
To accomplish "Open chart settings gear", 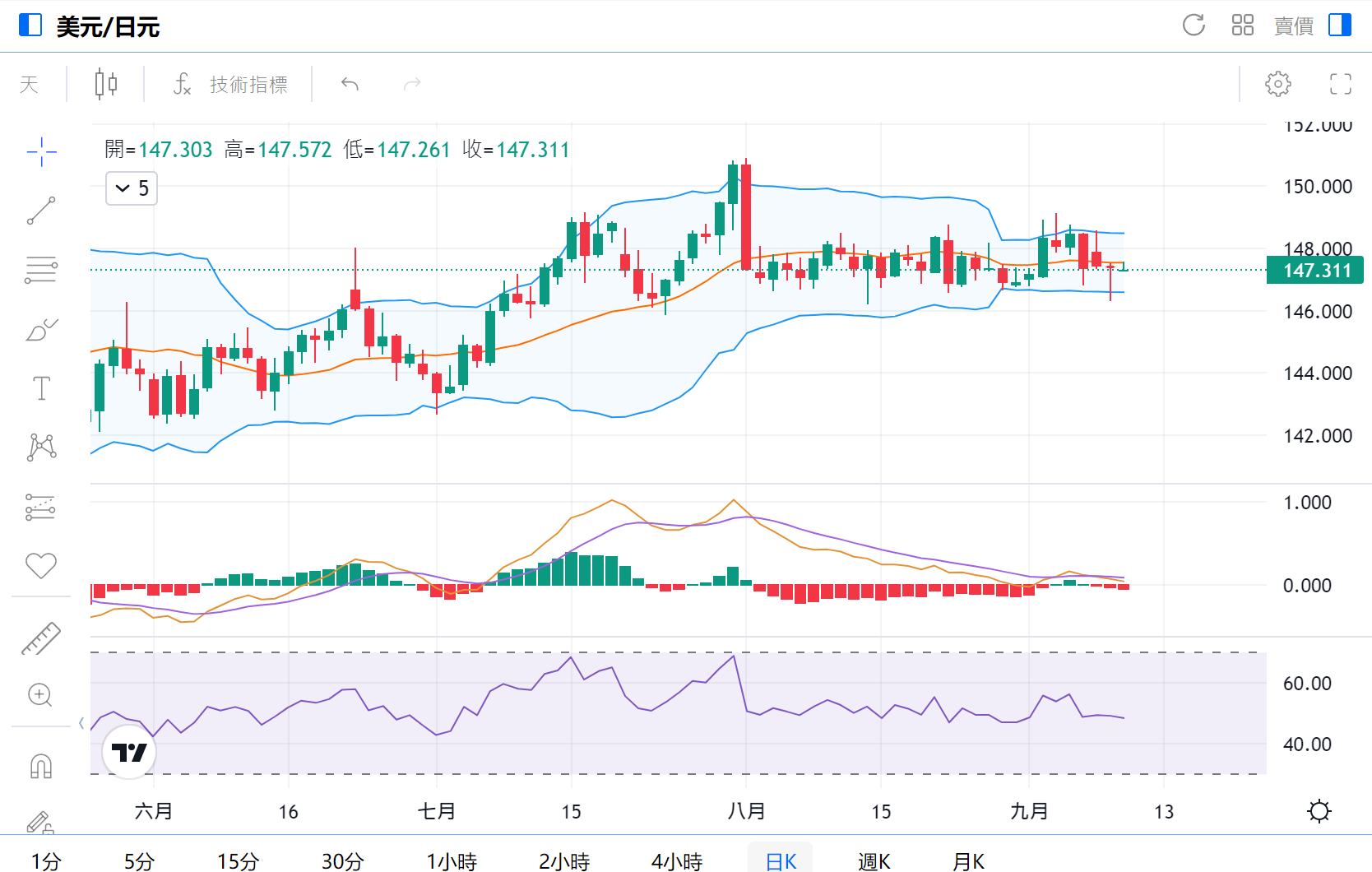I will click(x=1277, y=84).
